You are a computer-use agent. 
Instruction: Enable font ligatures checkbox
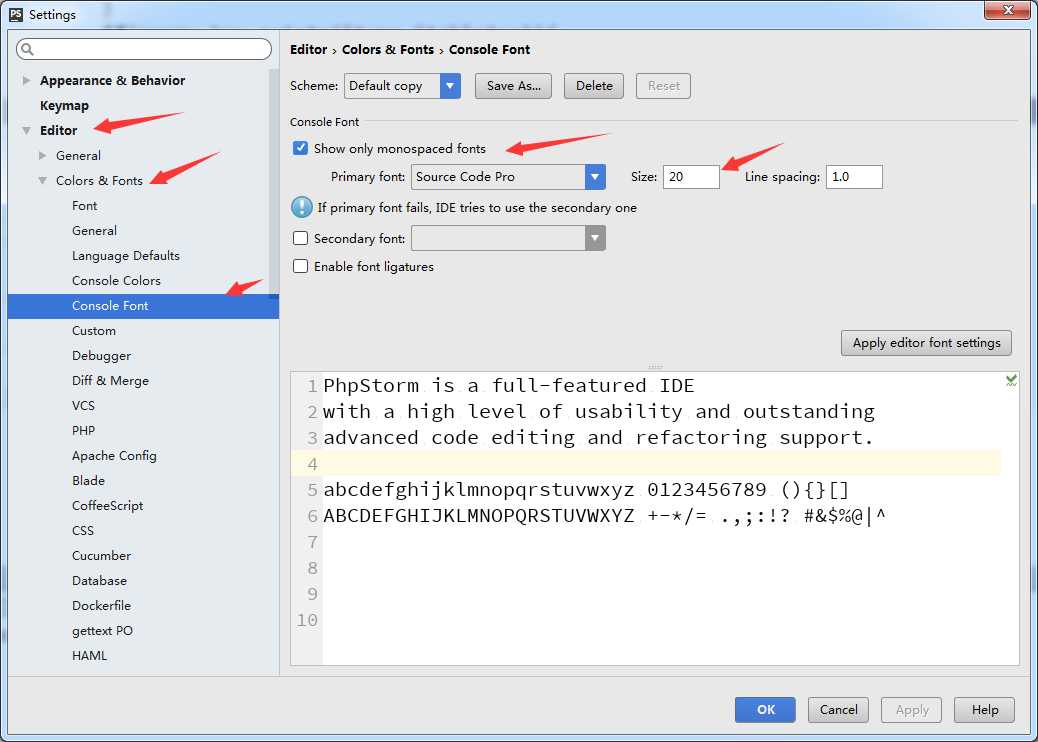[301, 266]
